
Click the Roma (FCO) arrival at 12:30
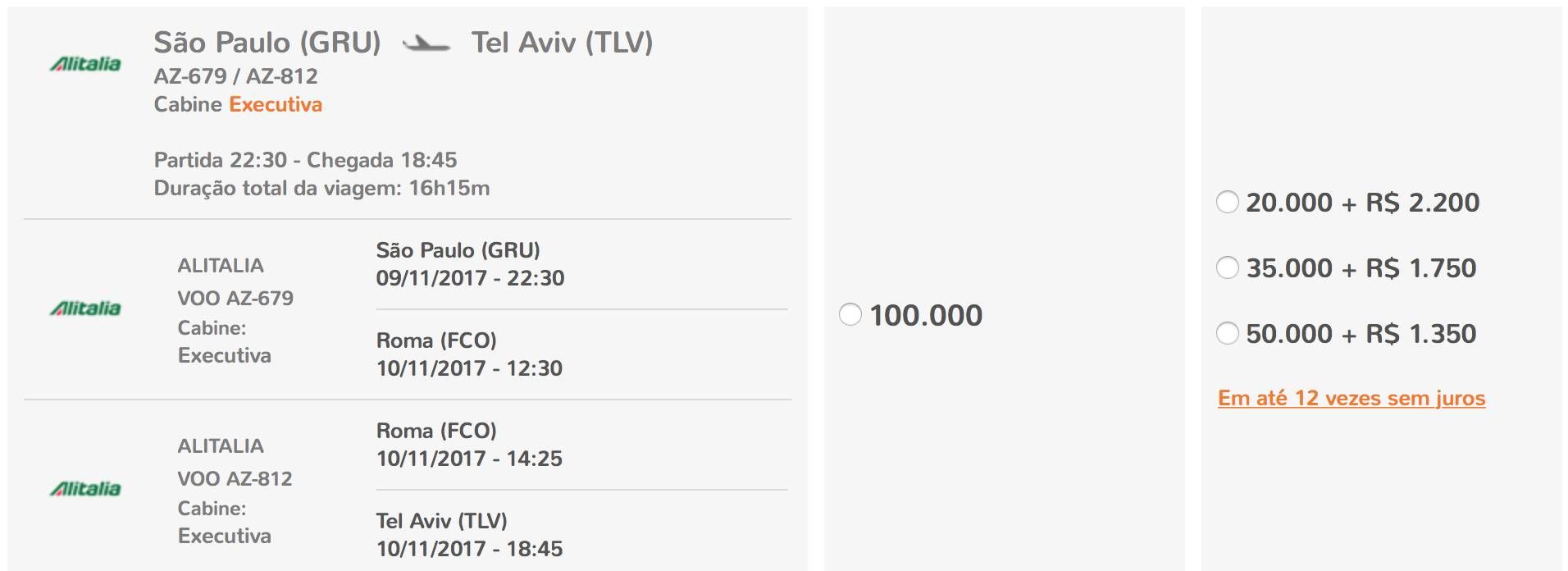tap(469, 354)
